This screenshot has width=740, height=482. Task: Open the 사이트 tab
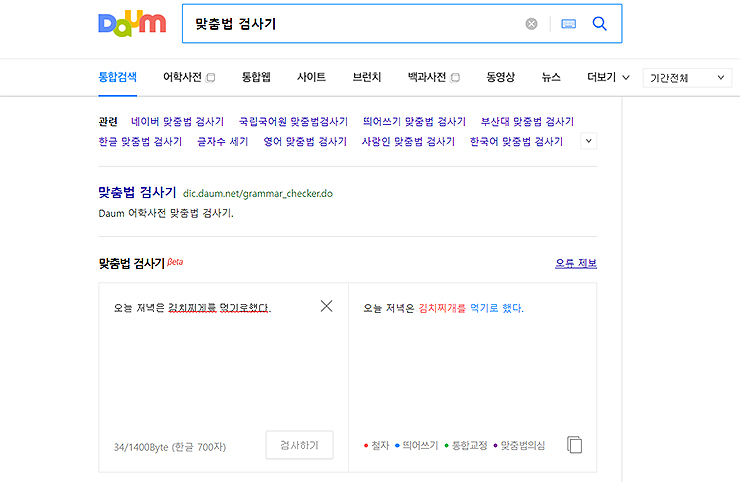(x=311, y=77)
